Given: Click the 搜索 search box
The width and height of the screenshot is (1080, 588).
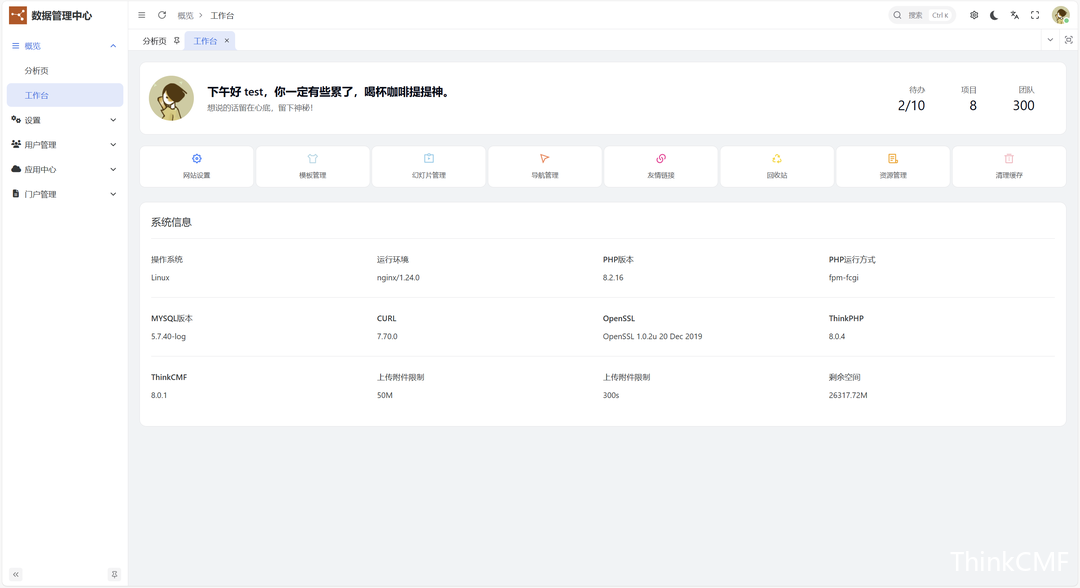Looking at the screenshot, I should point(921,15).
